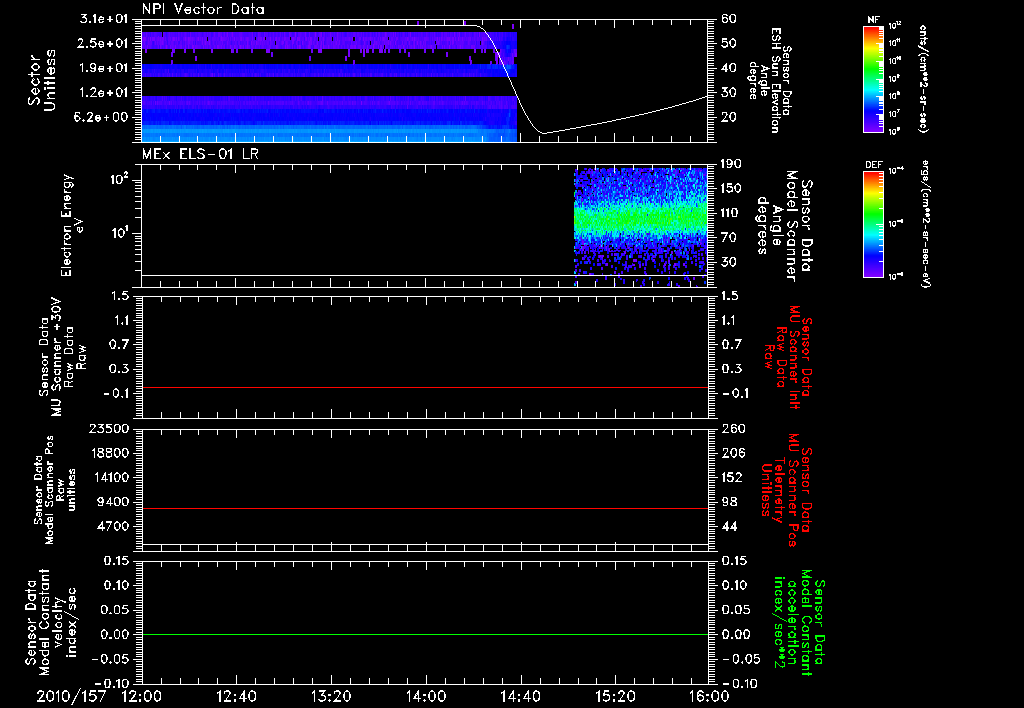Screen dimensions: 1024x708
Task: Click the 18800 scanner position tick label
Action: (108, 453)
